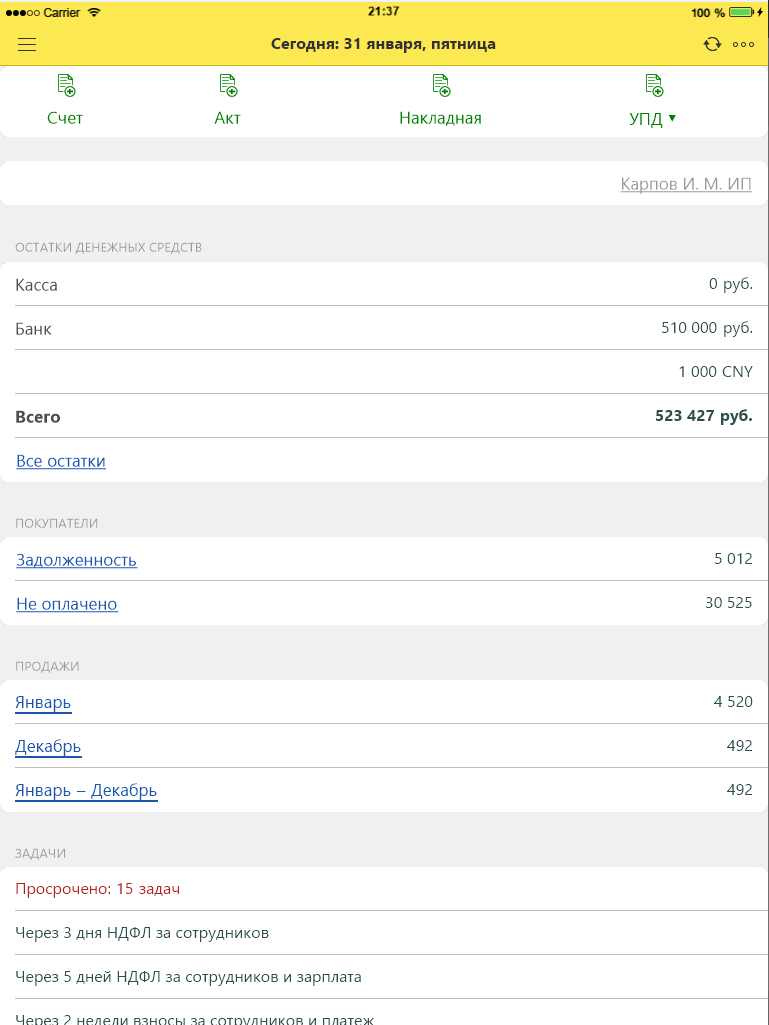Open the hamburger menu

pos(27,44)
